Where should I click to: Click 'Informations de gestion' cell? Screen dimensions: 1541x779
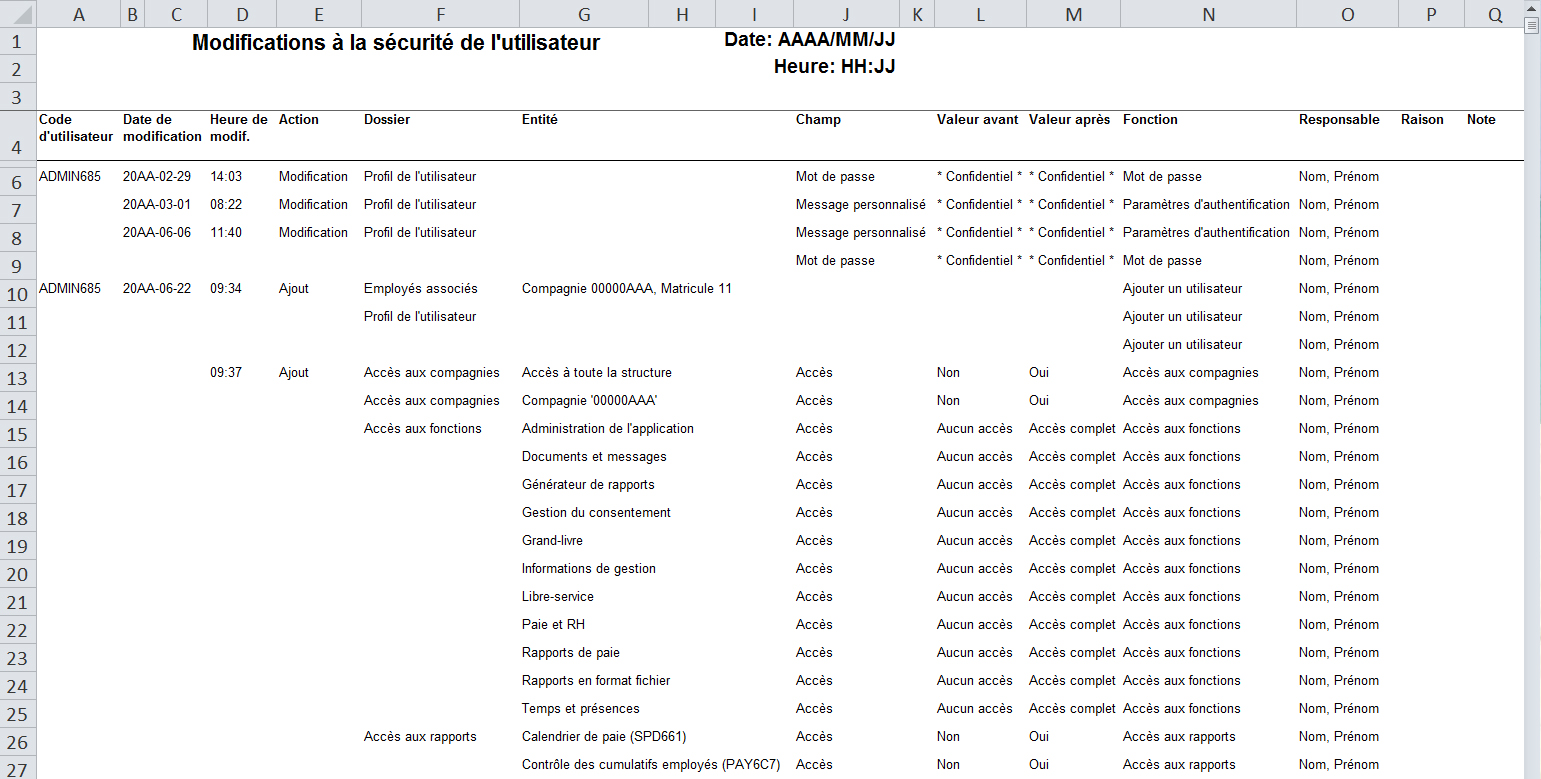coord(589,569)
